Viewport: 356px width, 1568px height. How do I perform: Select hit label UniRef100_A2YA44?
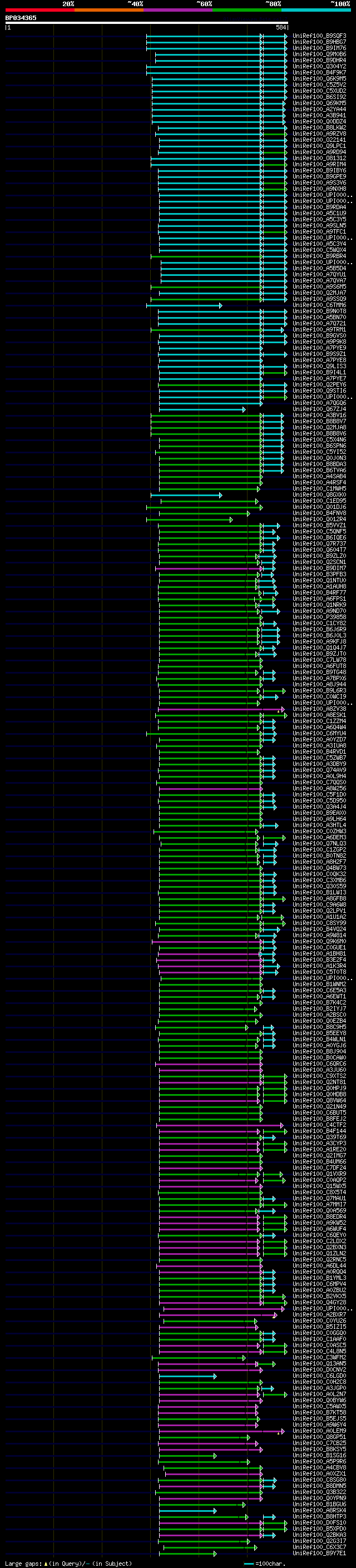[319, 109]
